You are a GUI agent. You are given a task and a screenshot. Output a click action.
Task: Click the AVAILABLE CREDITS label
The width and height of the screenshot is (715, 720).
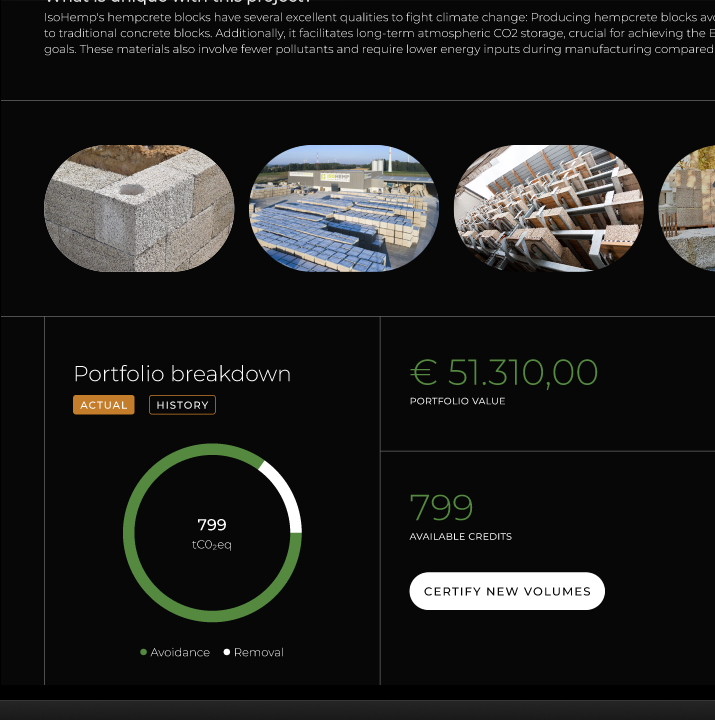click(x=460, y=537)
